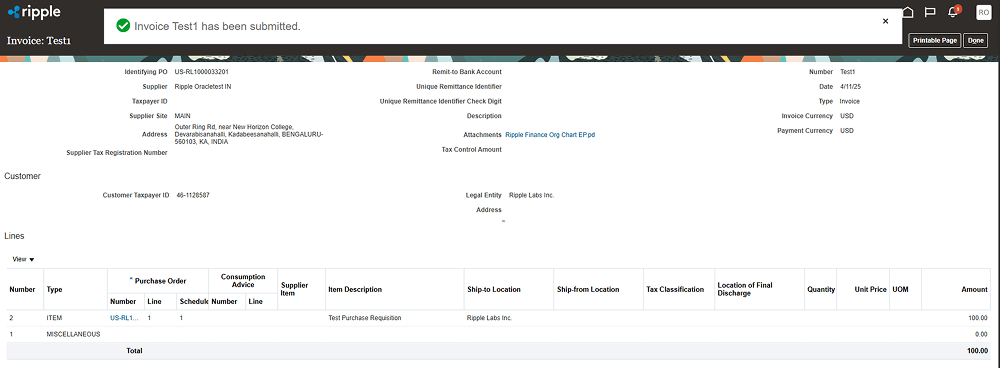This screenshot has width=1000, height=368.
Task: Click the 0.00 amount in MISCELLANEOUS row
Action: (x=981, y=334)
